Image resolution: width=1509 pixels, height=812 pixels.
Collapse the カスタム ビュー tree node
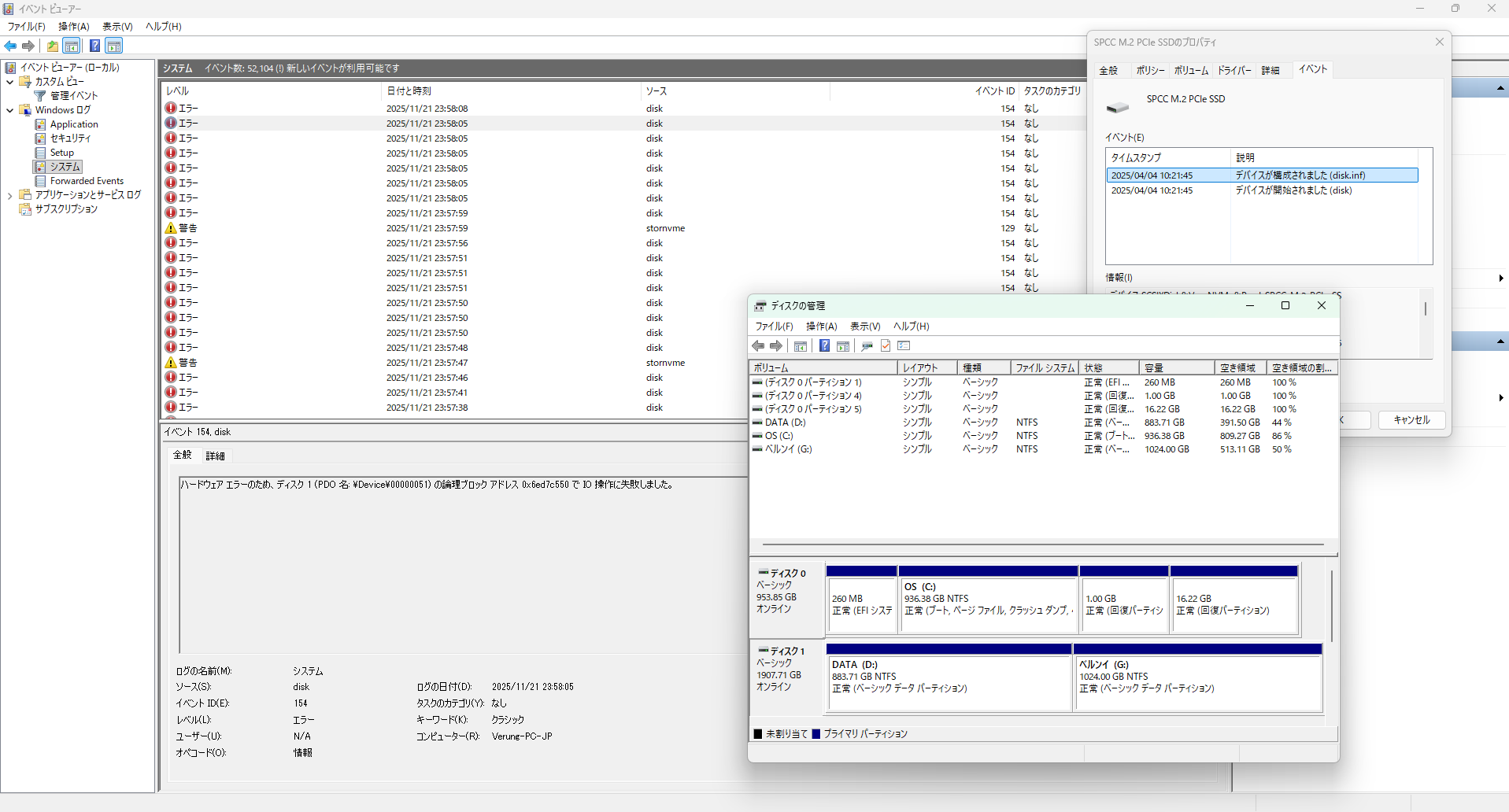[x=9, y=82]
